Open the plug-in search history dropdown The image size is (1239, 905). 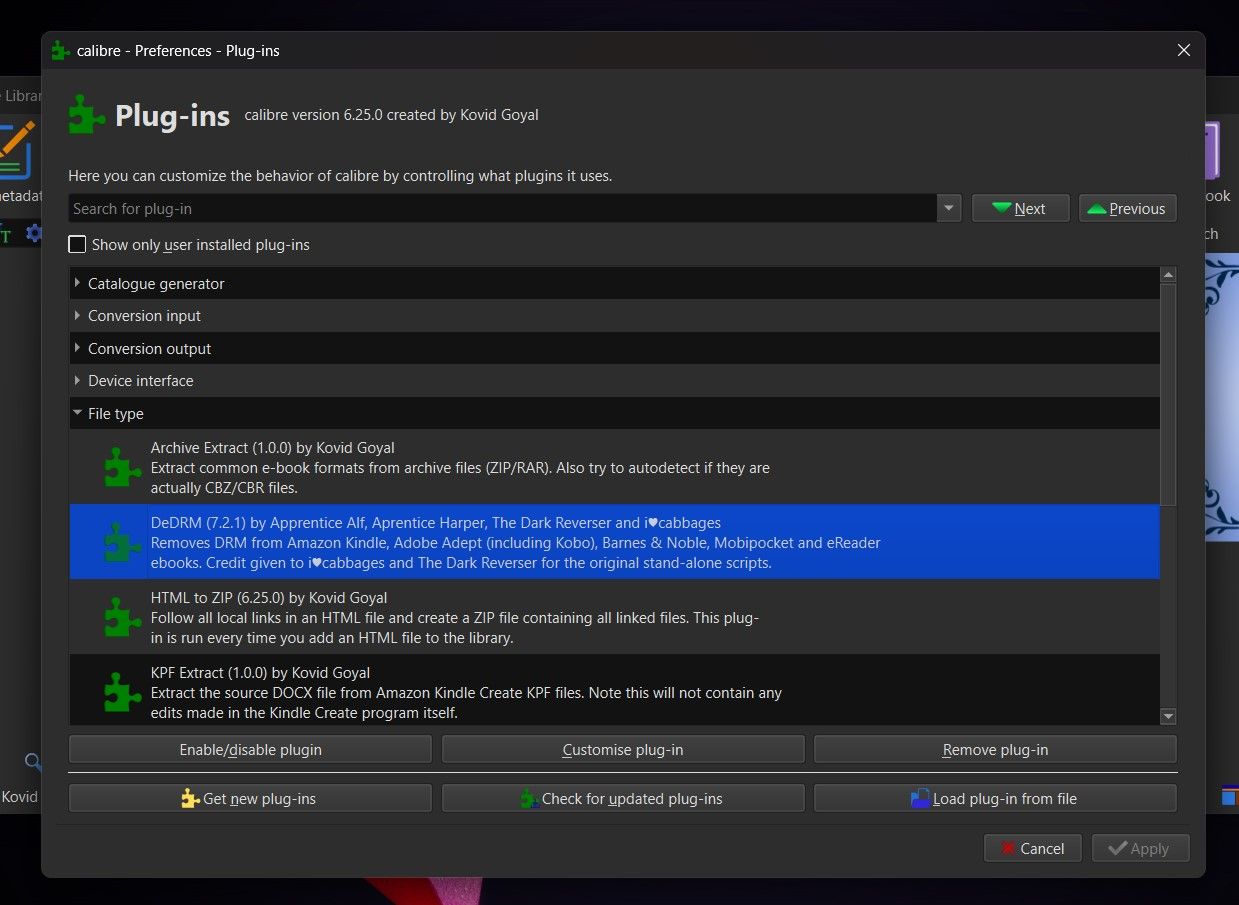click(947, 208)
